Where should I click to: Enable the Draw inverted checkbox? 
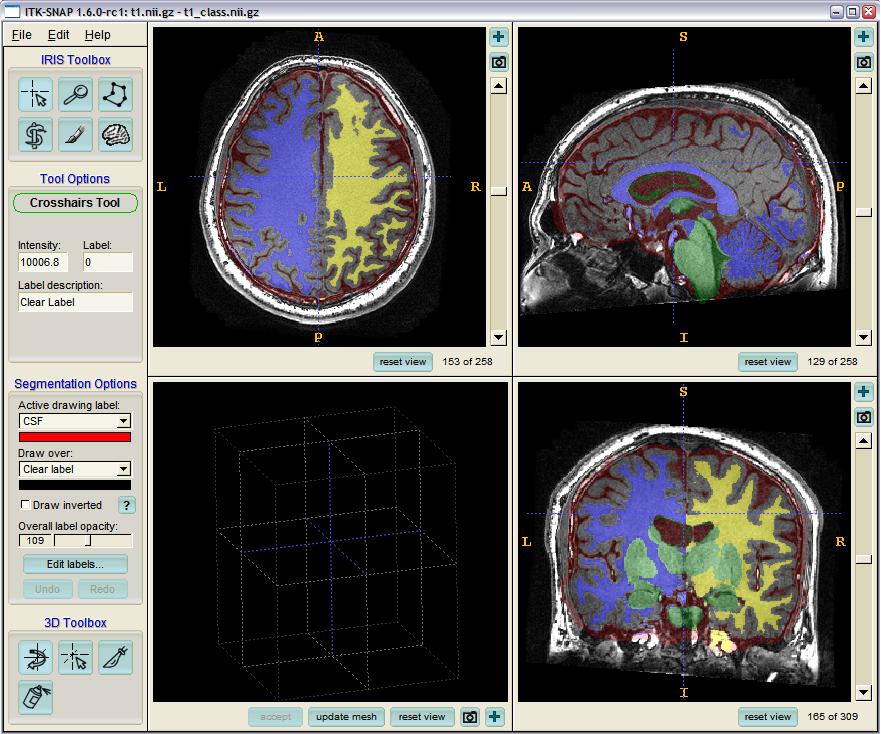pos(26,505)
